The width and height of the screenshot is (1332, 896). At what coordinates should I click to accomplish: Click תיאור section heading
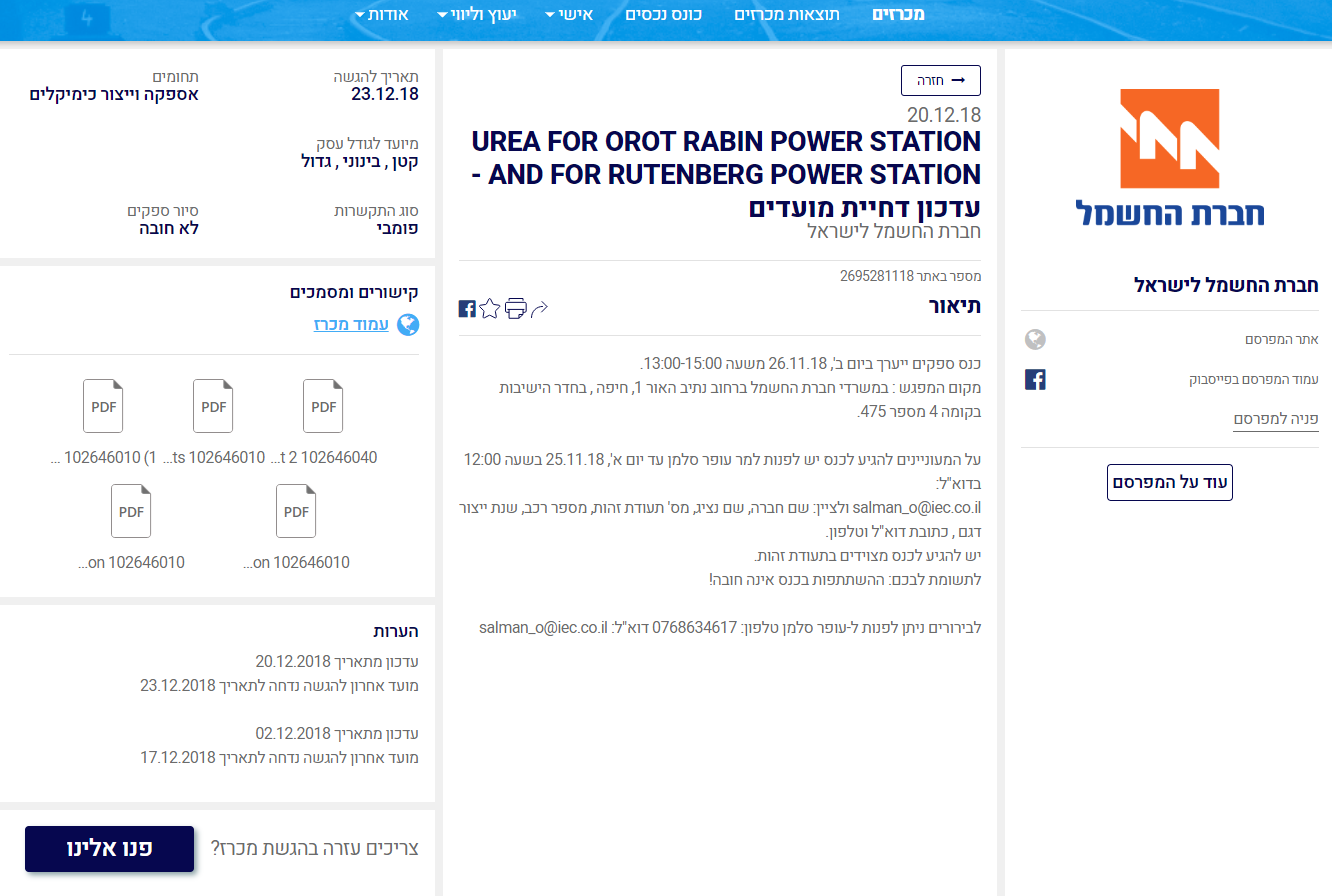pos(955,306)
